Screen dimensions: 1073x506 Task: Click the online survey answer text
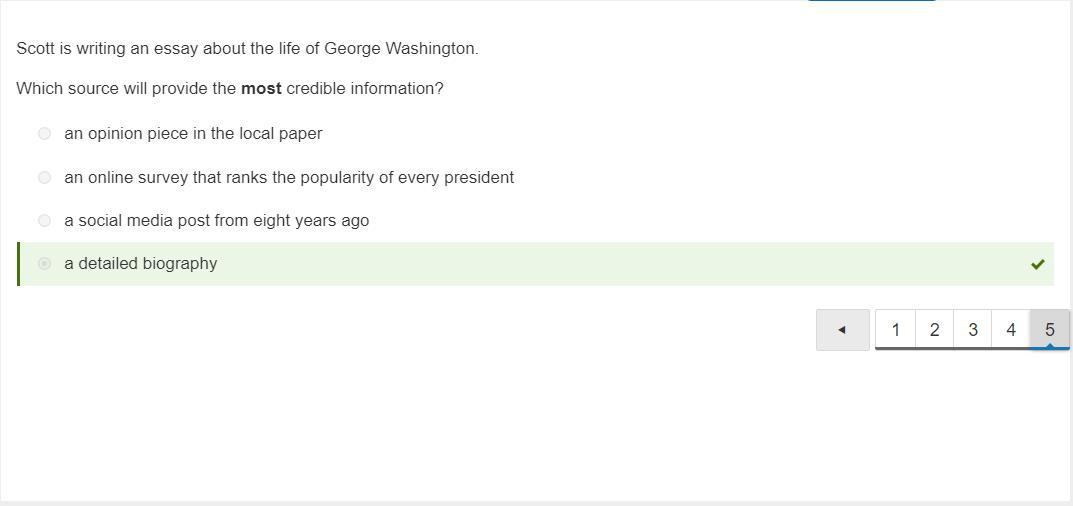289,177
